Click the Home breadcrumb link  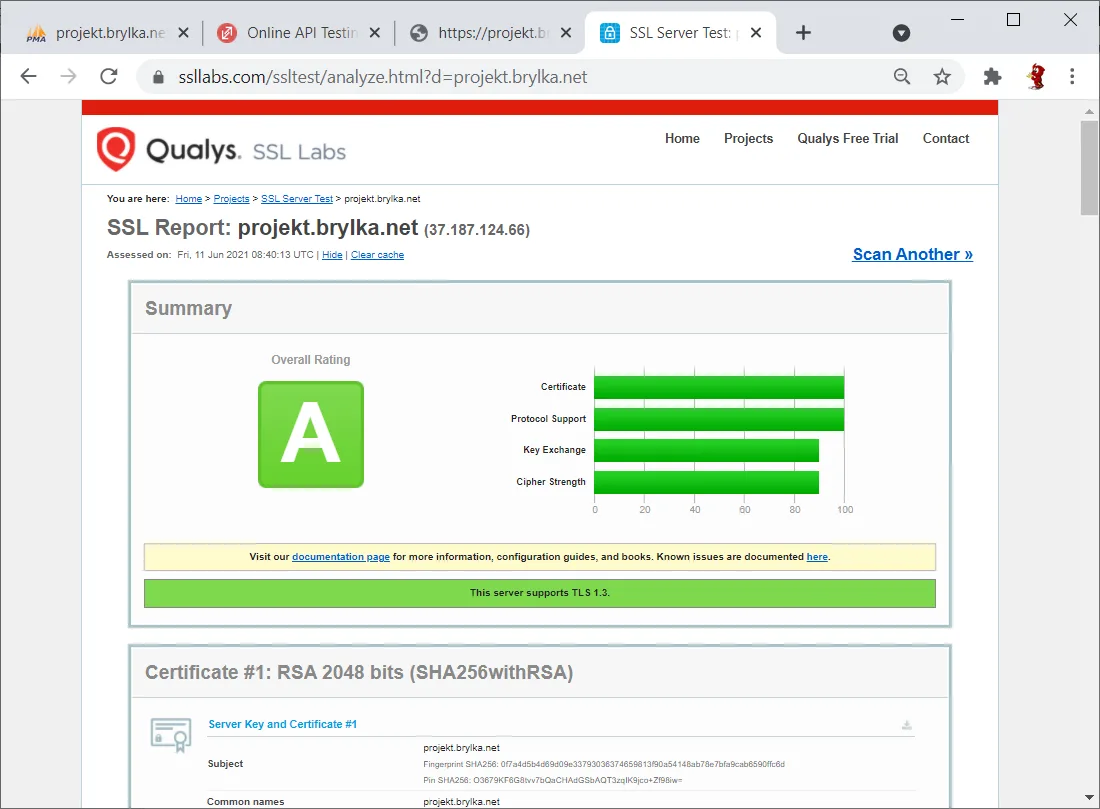pos(189,199)
